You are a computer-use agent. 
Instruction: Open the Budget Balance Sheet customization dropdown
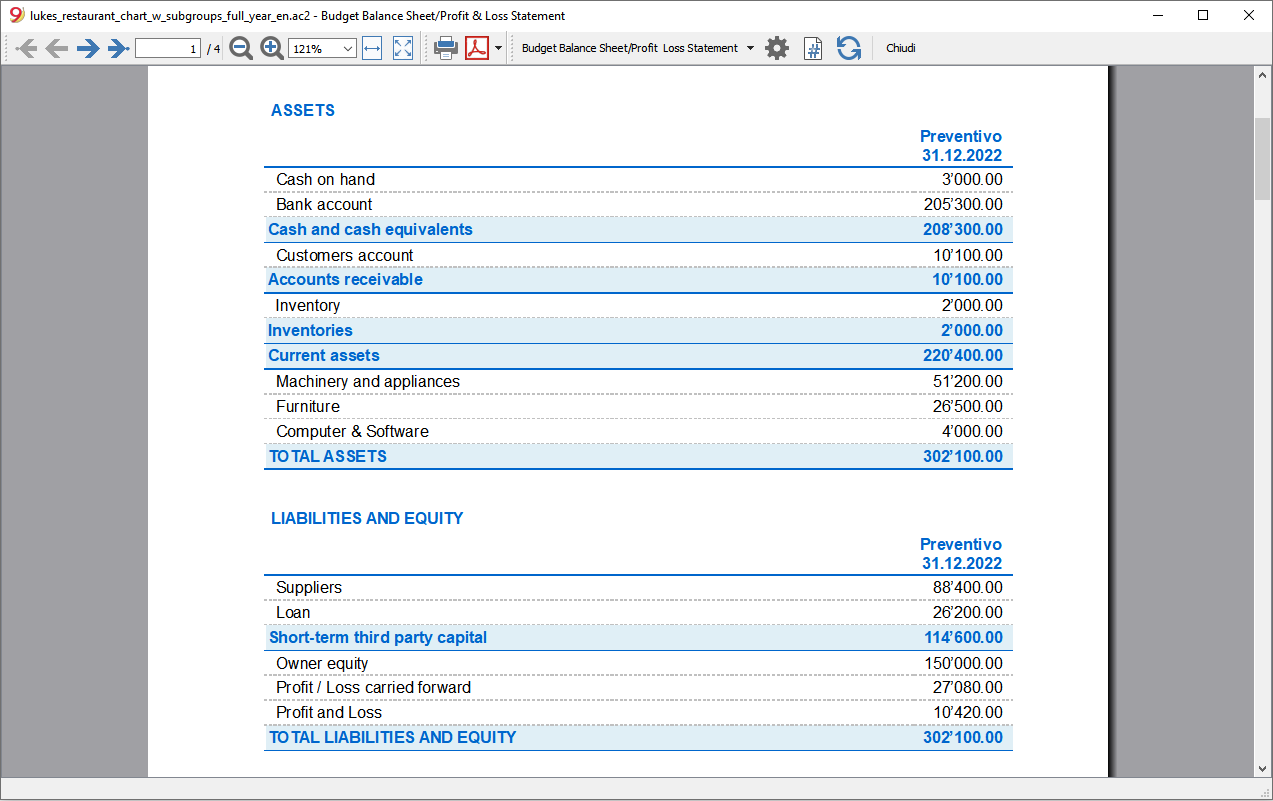coord(638,48)
